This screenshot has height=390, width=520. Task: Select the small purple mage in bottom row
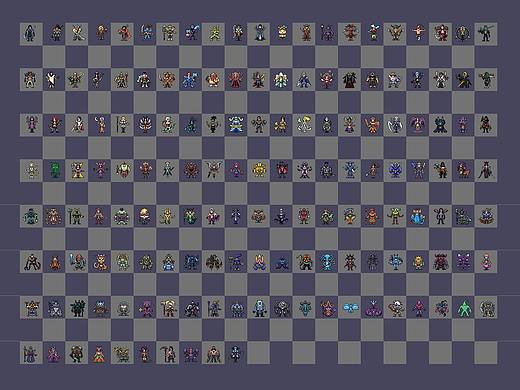pyautogui.click(x=53, y=354)
